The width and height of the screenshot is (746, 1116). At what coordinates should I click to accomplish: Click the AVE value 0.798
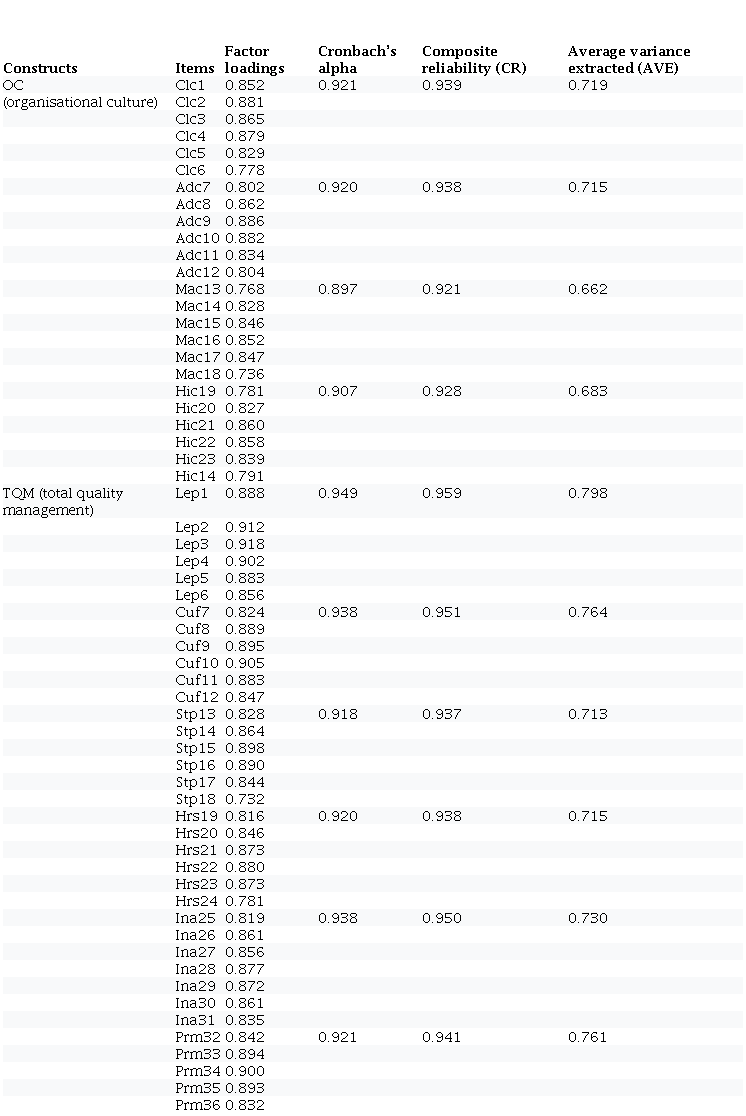pos(587,493)
